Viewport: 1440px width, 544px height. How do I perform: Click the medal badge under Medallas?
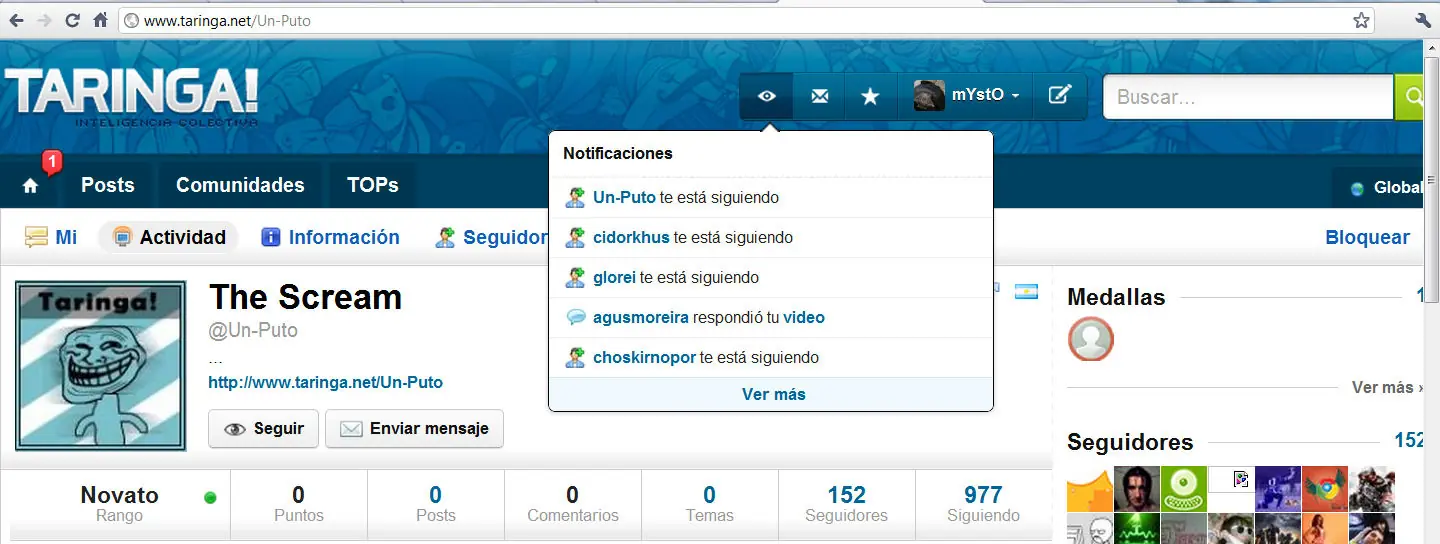pyautogui.click(x=1090, y=339)
